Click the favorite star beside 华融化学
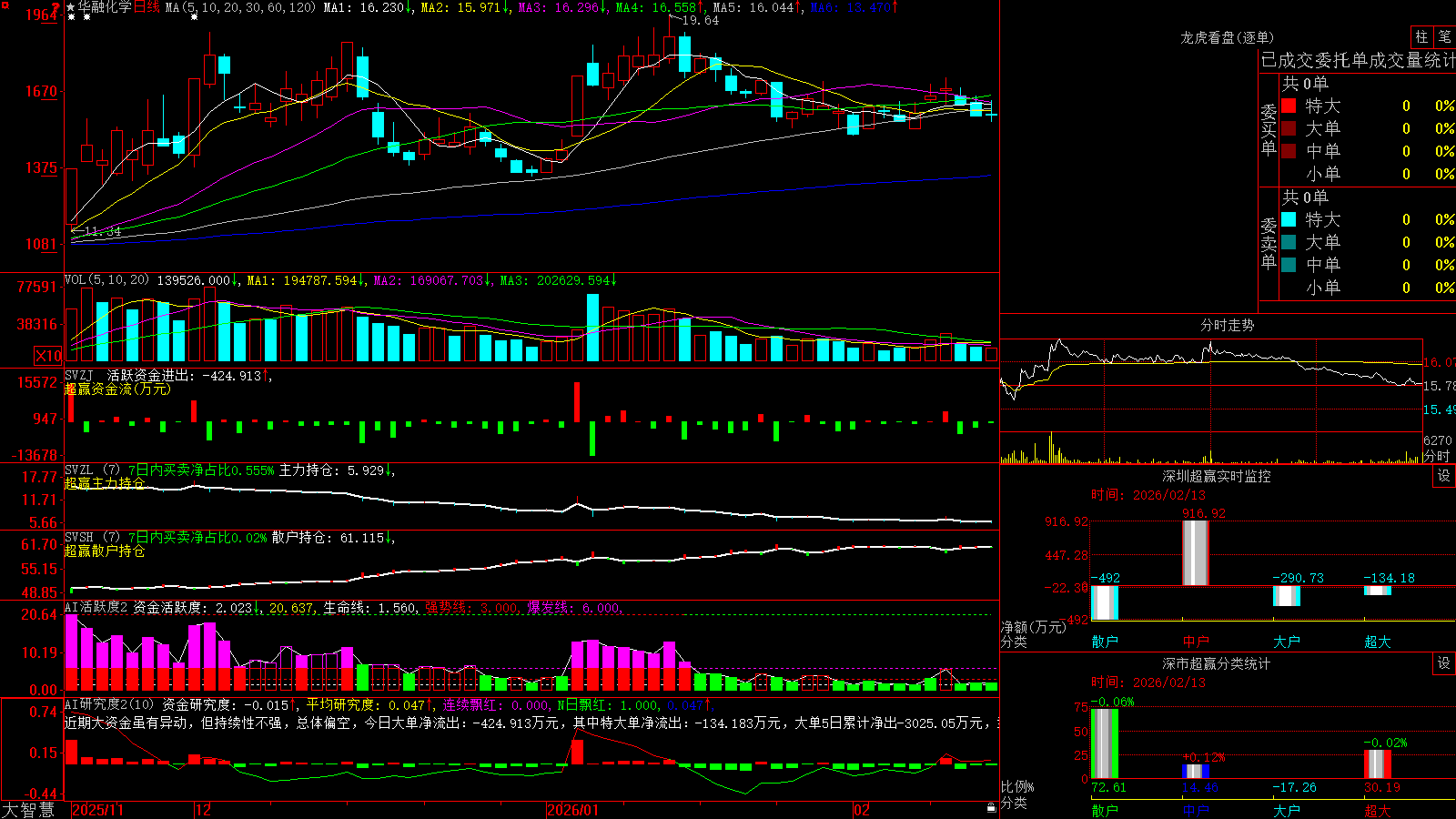The height and width of the screenshot is (819, 1456). point(71,7)
